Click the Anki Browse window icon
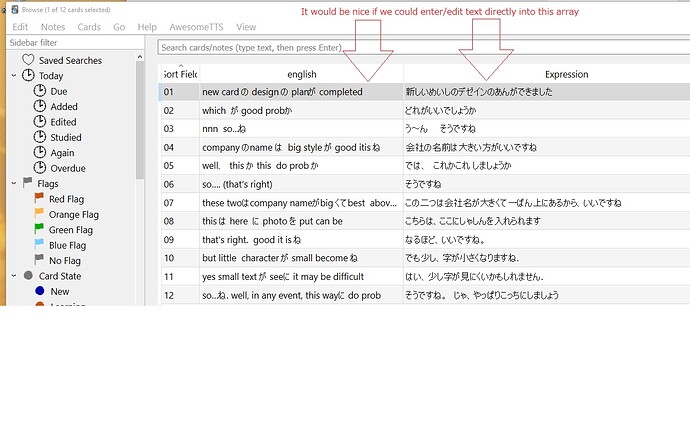690x434 pixels. click(x=15, y=9)
